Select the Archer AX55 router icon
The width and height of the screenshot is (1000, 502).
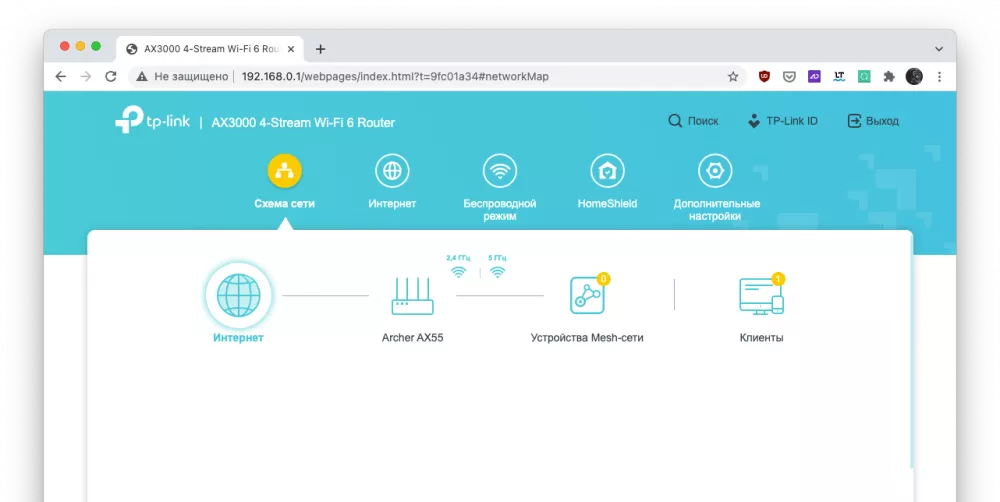tap(412, 296)
